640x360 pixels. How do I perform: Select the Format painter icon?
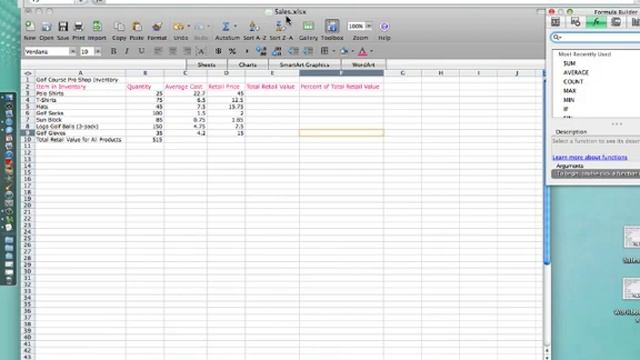point(157,27)
